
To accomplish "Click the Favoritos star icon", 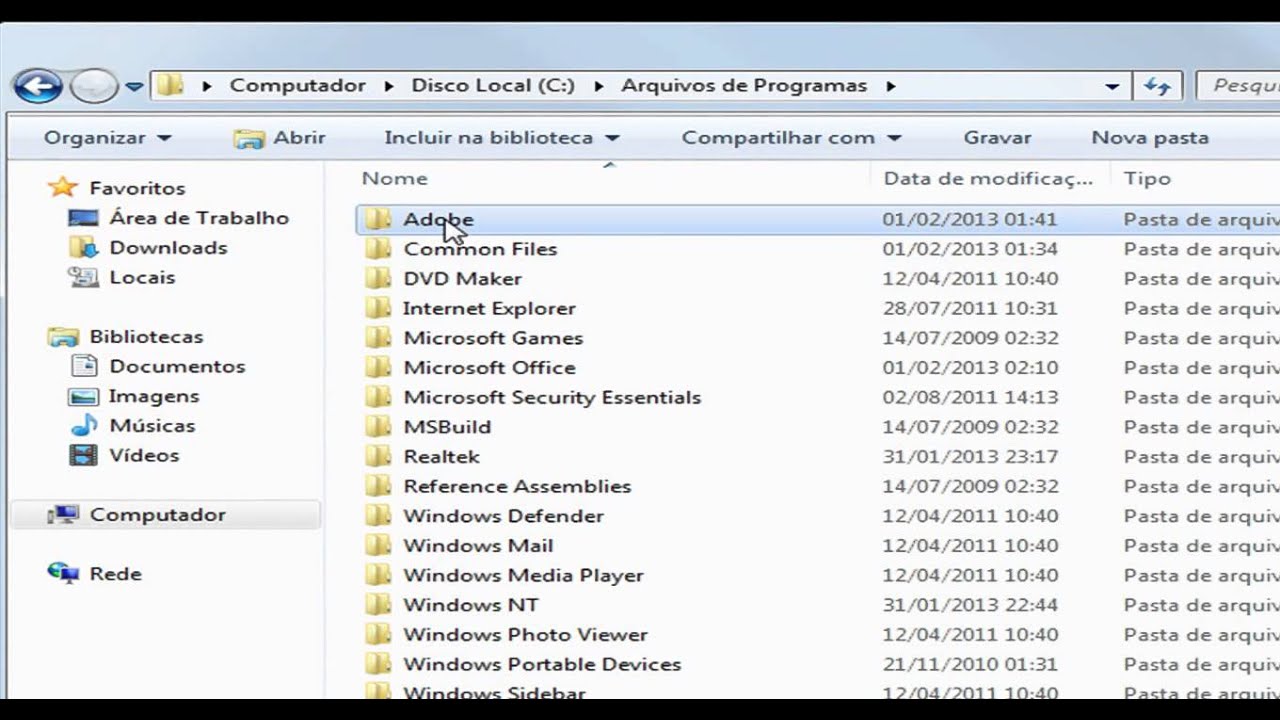I will click(x=63, y=188).
